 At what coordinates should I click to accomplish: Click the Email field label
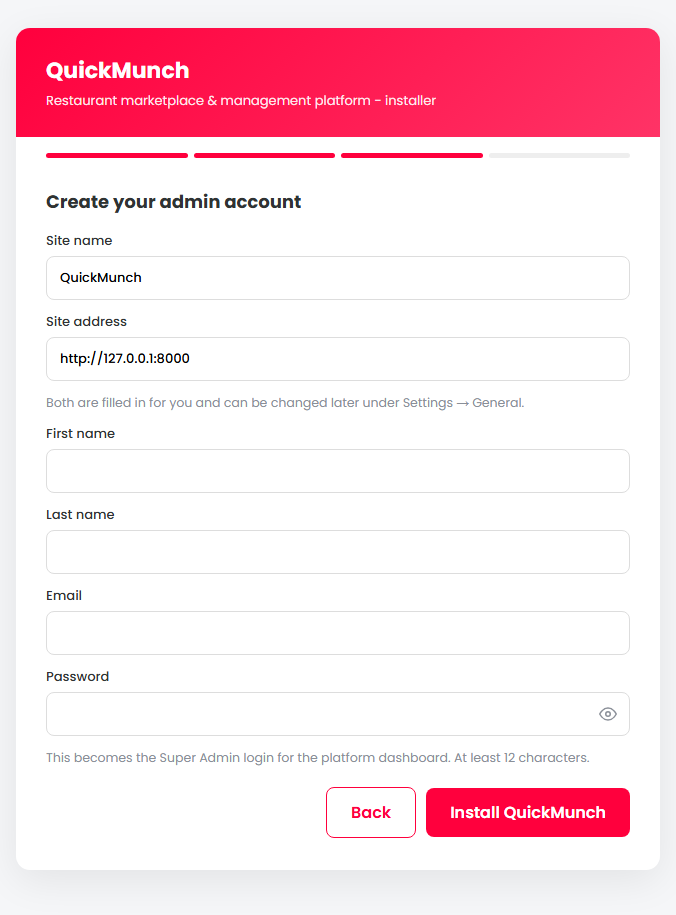pos(64,595)
